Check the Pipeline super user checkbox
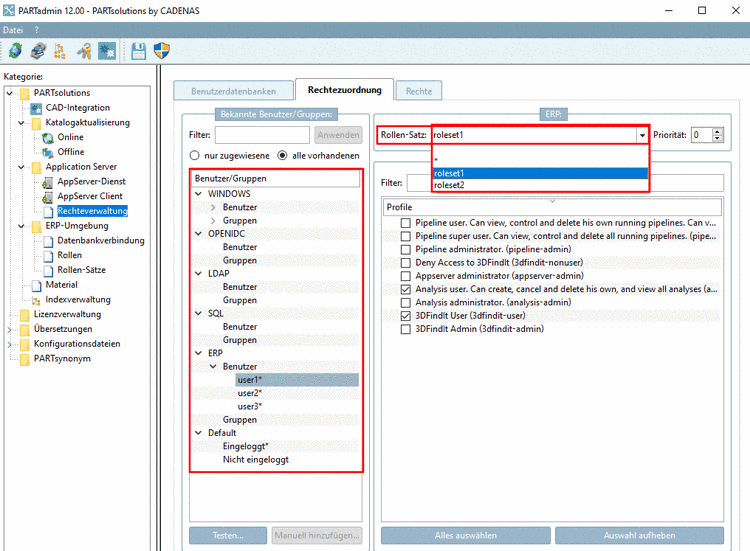Image resolution: width=750 pixels, height=551 pixels. pos(406,236)
